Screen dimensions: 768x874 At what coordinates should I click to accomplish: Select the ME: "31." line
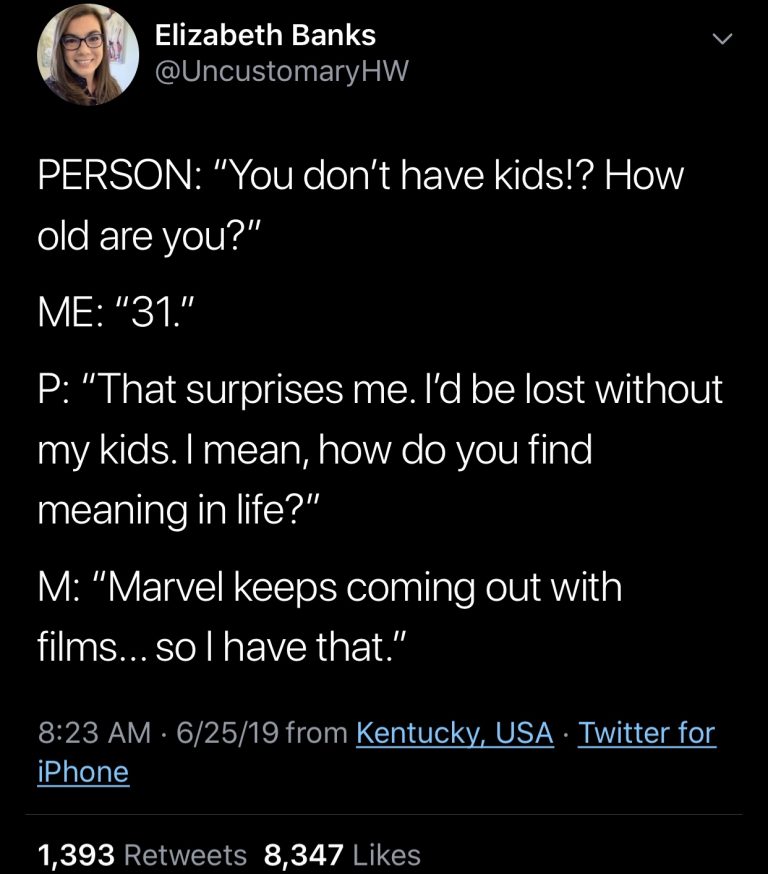click(124, 319)
